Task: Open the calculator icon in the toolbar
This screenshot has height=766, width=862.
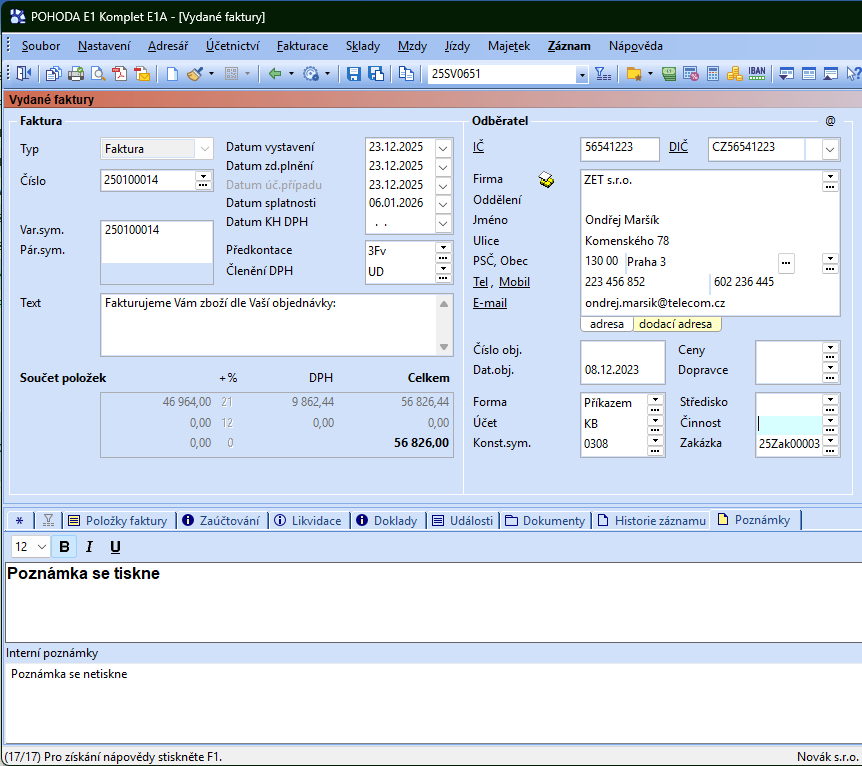Action: [713, 74]
